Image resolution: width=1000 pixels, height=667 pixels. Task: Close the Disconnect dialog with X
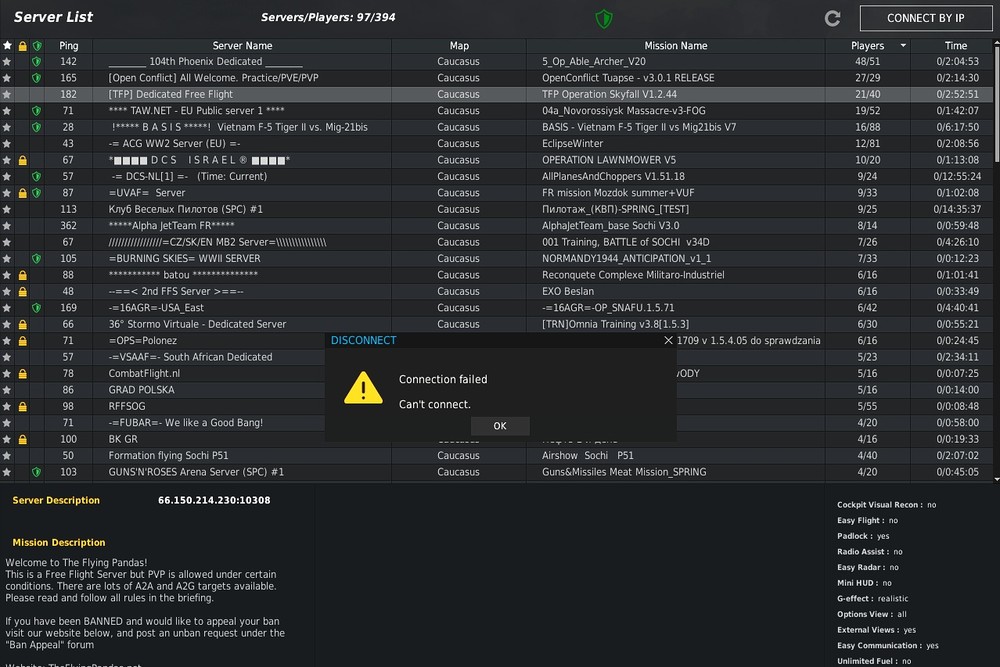coord(668,340)
